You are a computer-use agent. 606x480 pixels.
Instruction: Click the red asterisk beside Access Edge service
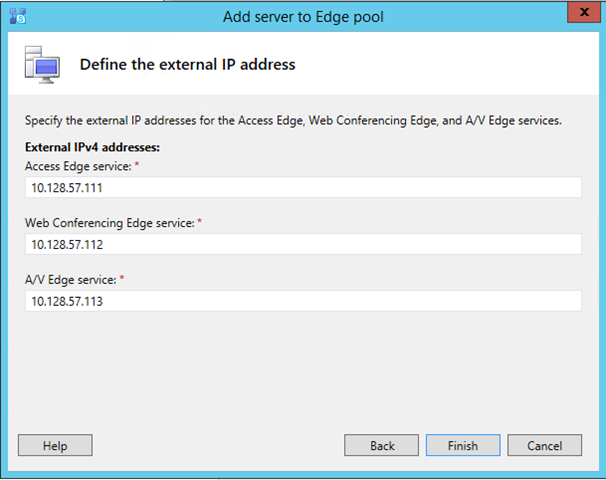click(136, 164)
